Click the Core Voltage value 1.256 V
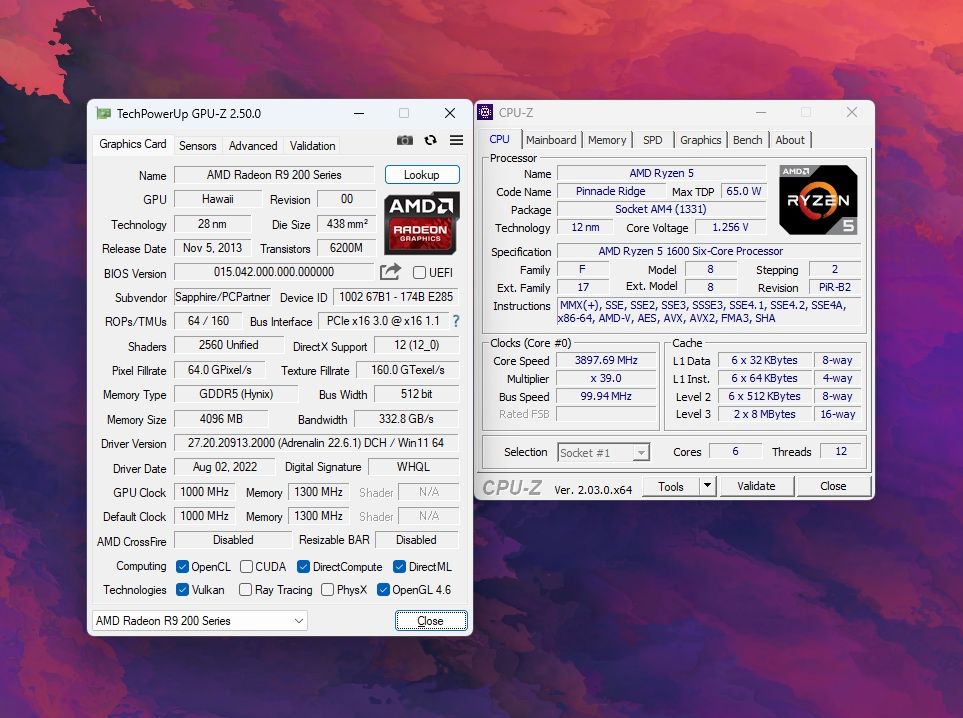Image resolution: width=963 pixels, height=718 pixels. (730, 227)
